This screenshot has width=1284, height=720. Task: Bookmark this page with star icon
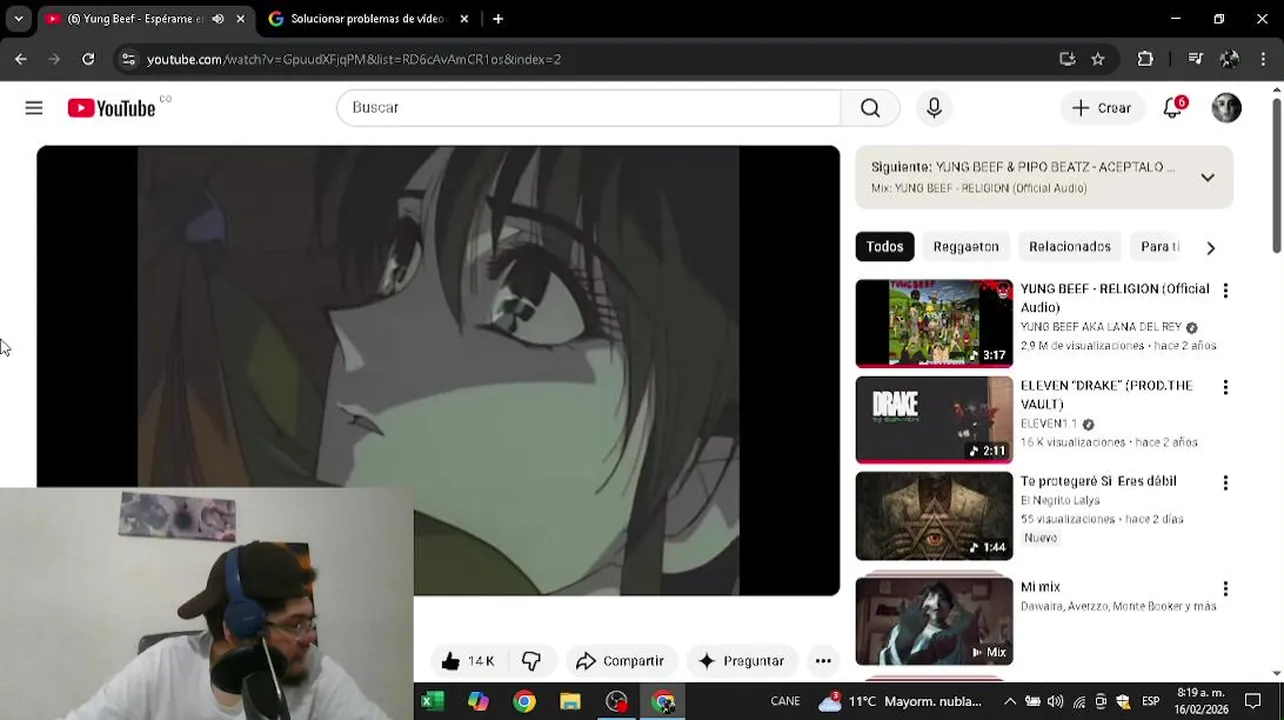1098,59
